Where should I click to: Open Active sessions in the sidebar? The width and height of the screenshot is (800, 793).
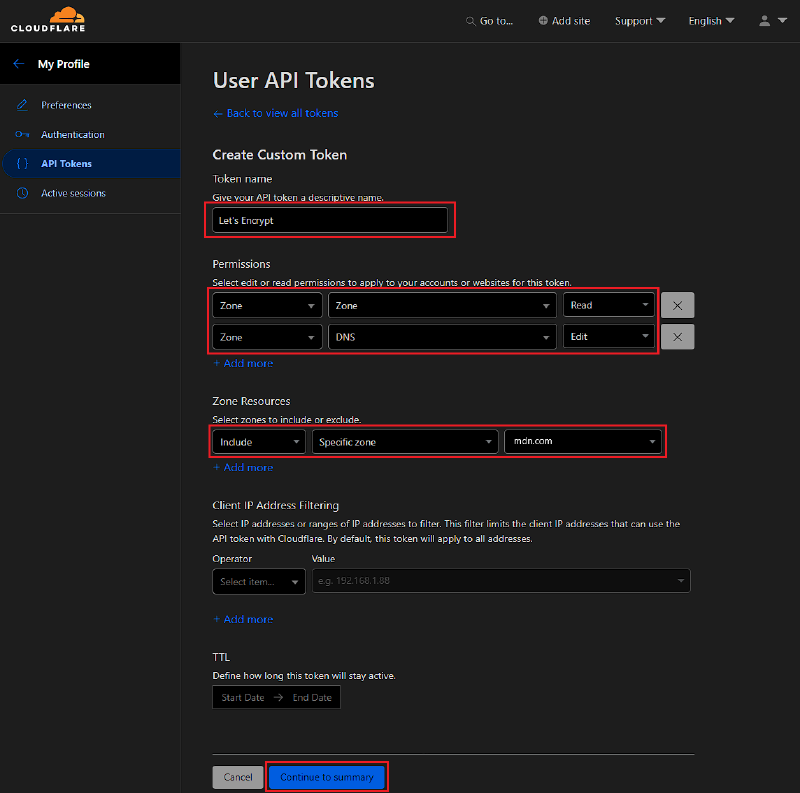click(x=73, y=193)
